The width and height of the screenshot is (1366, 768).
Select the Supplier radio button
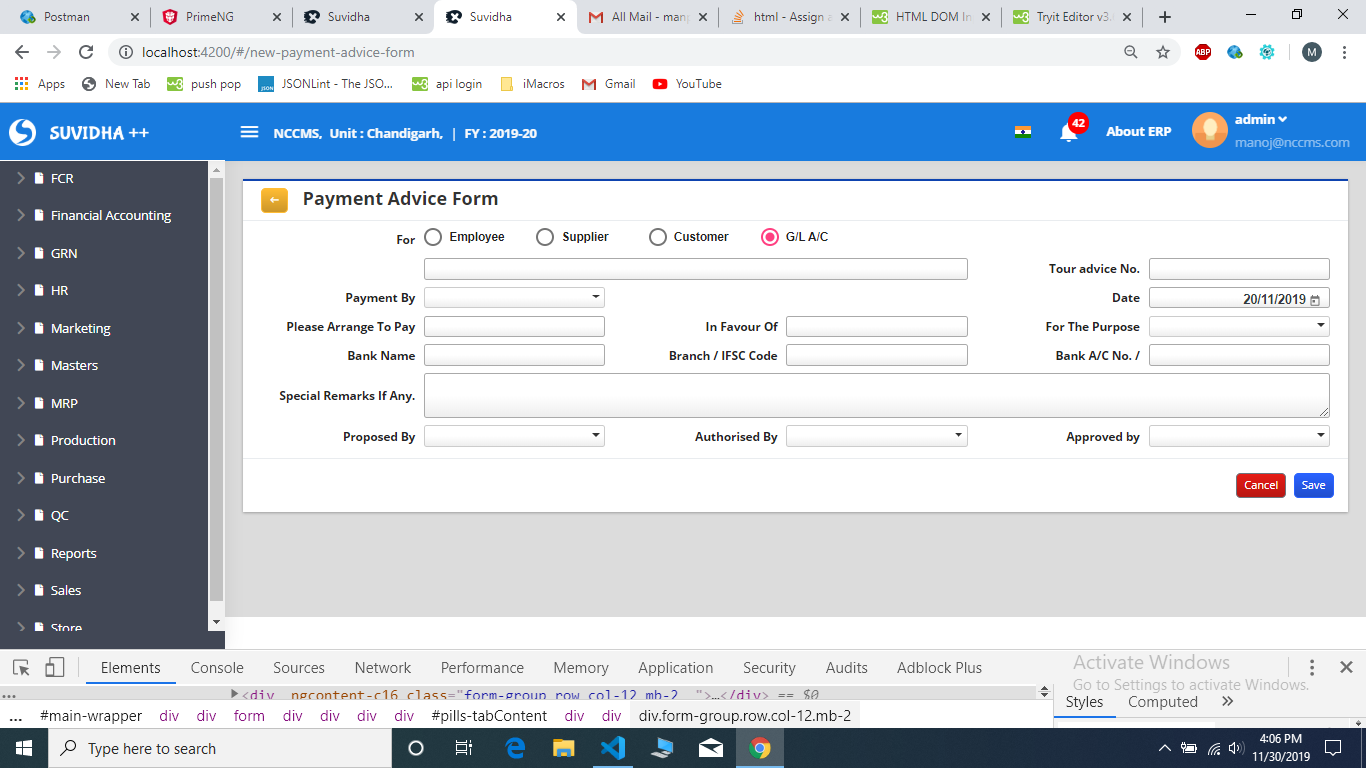[x=545, y=237]
